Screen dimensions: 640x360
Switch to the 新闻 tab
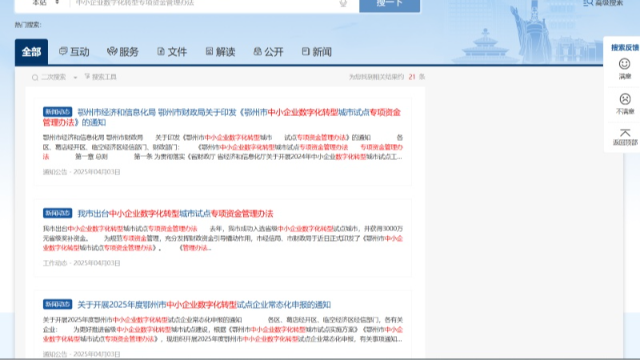pos(317,52)
